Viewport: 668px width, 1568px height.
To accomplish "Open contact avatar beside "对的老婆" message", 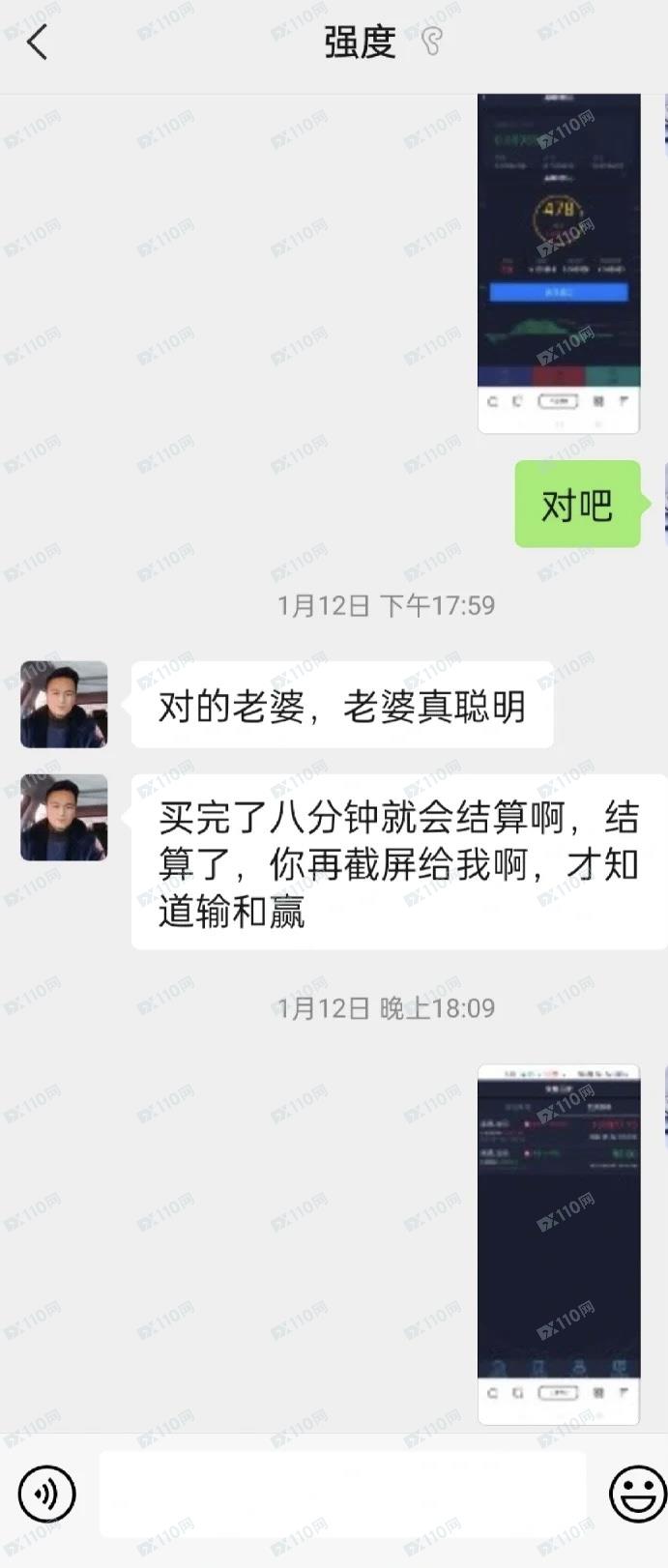I will (64, 704).
